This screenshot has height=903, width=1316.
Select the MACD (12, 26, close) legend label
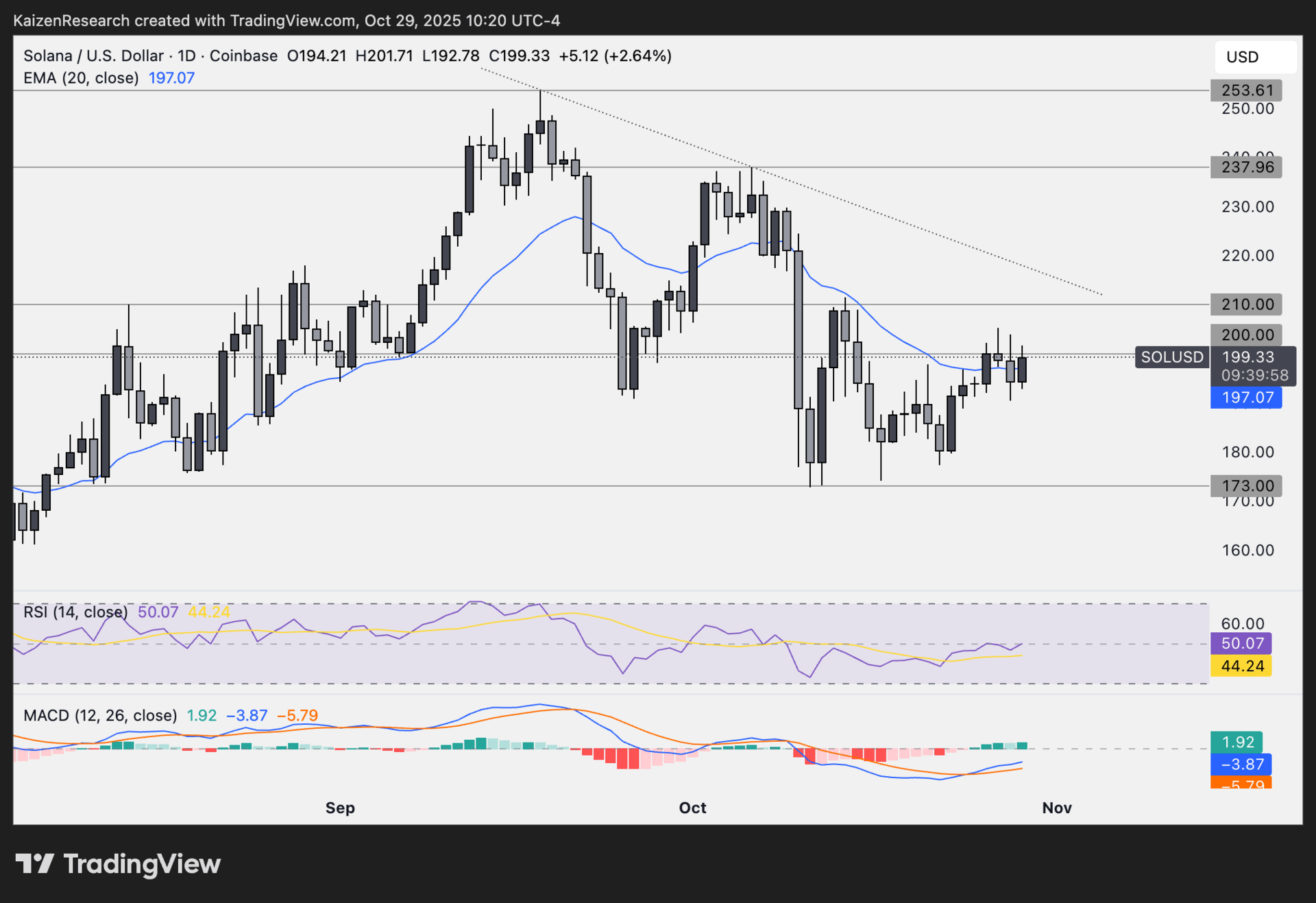(x=100, y=715)
